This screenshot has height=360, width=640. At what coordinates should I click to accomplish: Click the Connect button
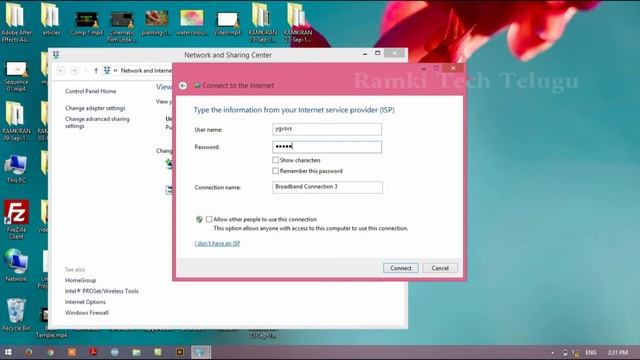point(400,268)
